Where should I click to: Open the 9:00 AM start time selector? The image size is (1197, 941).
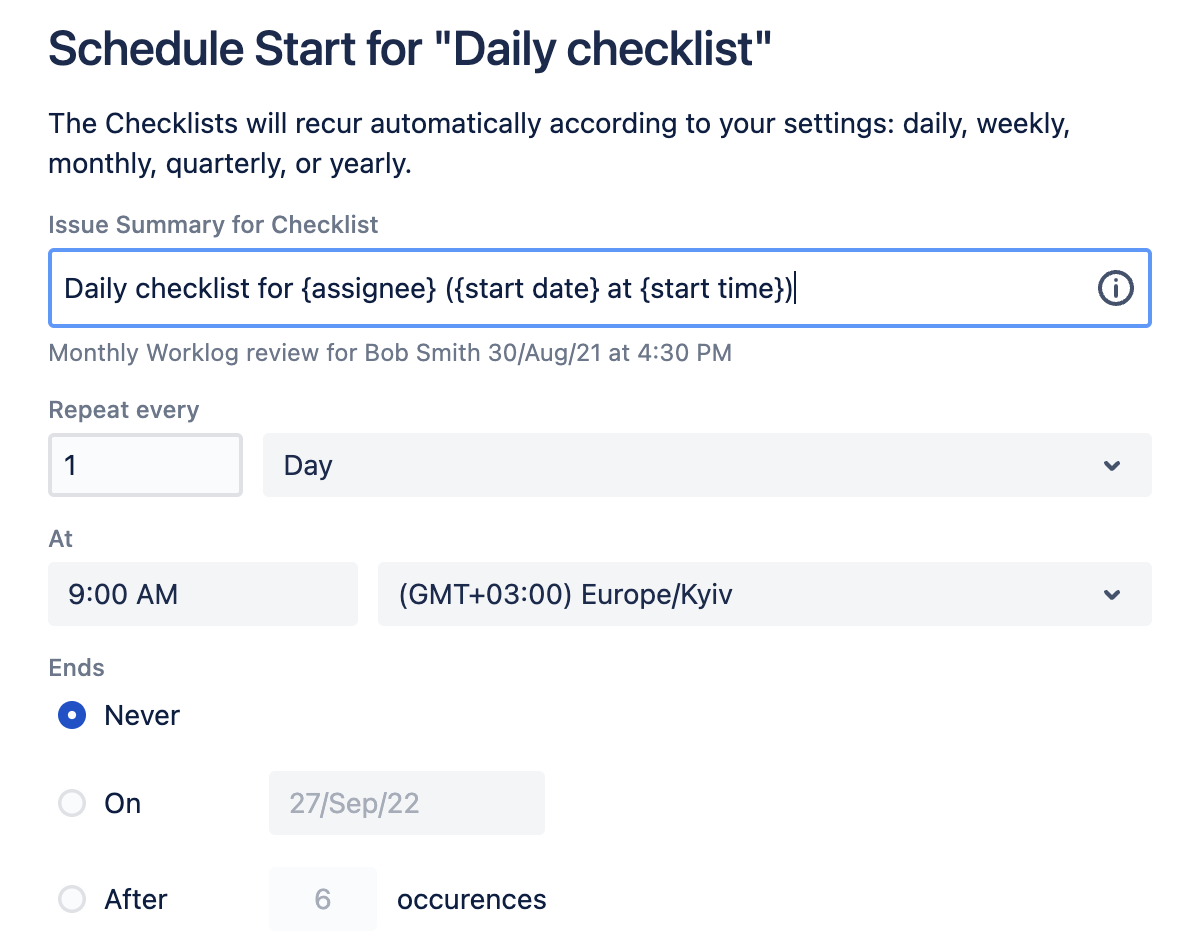(200, 594)
